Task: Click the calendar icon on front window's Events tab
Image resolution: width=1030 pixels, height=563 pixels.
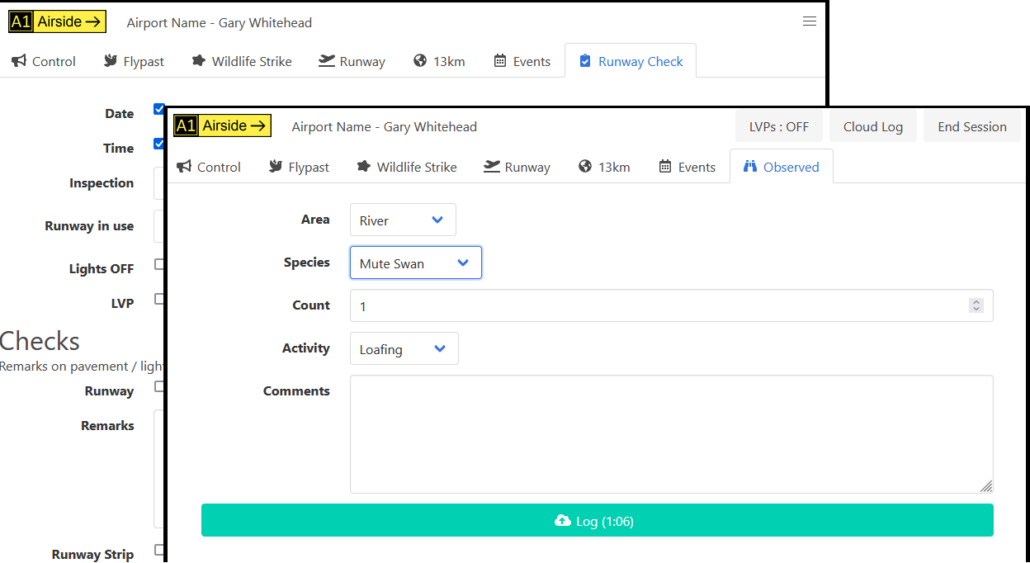Action: [665, 167]
